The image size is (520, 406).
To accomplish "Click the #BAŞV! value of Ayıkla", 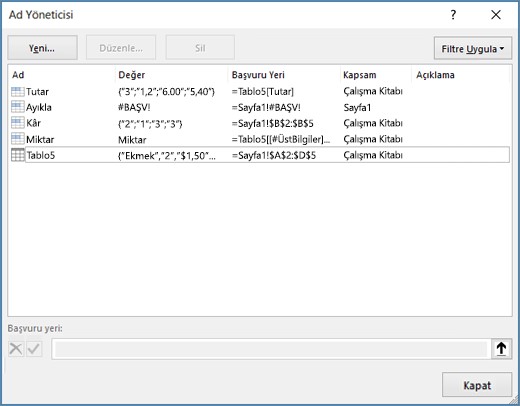I will pos(134,107).
